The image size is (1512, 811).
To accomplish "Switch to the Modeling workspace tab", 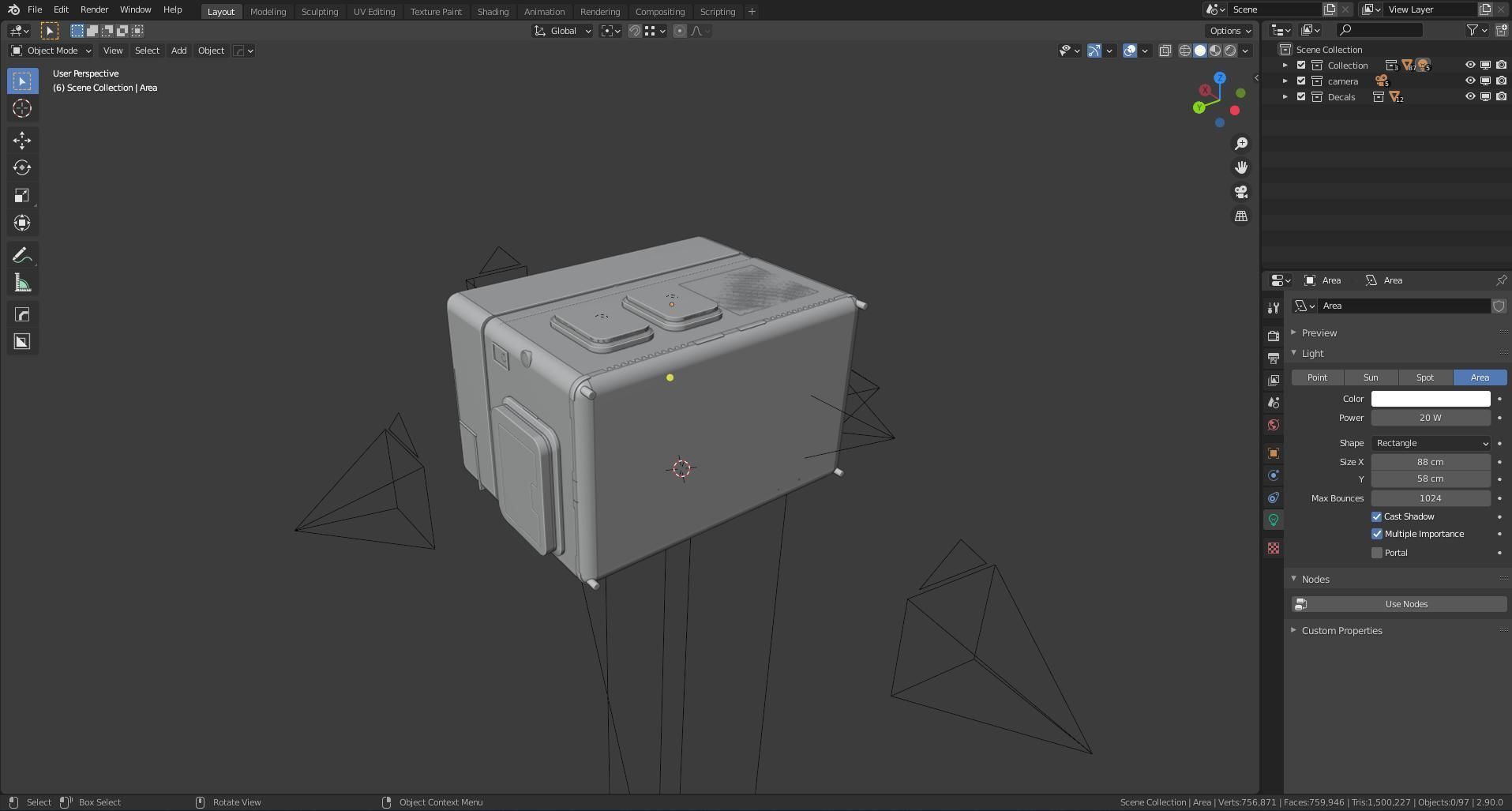I will 268,12.
